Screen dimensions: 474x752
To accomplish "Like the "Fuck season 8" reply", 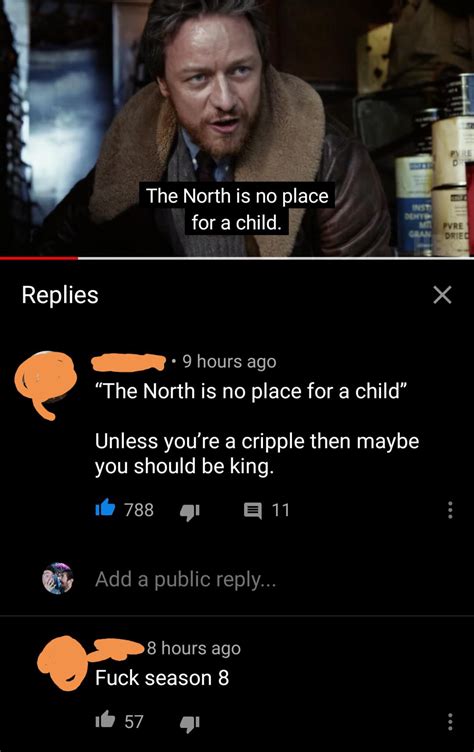I will pos(105,719).
